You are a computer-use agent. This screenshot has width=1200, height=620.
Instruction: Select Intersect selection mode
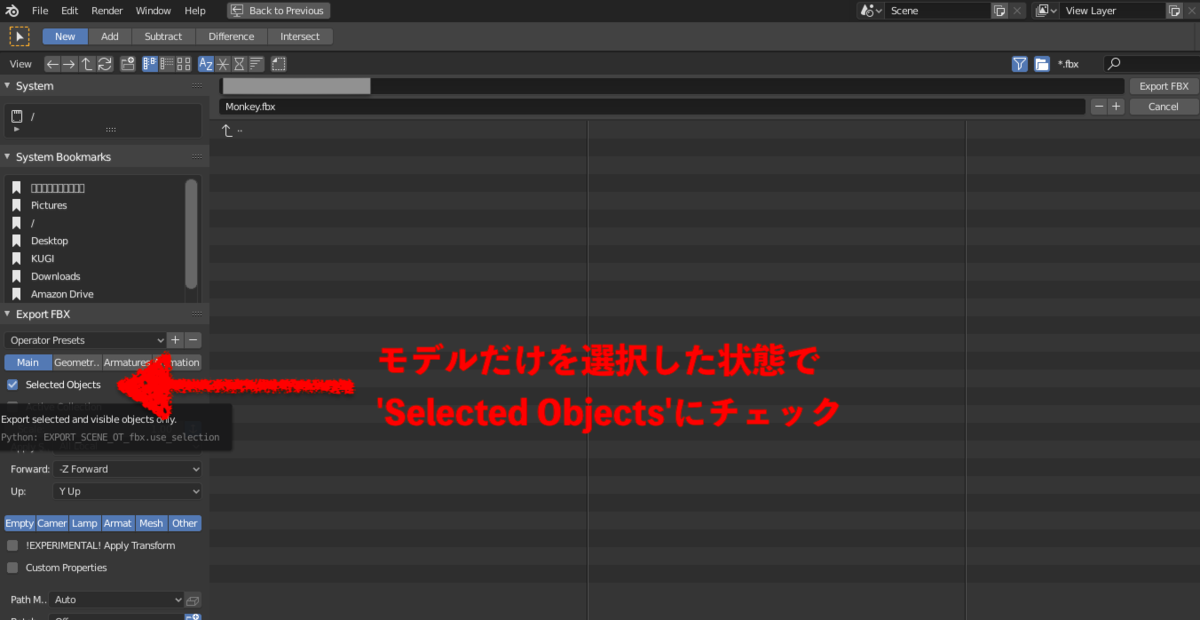click(x=300, y=36)
